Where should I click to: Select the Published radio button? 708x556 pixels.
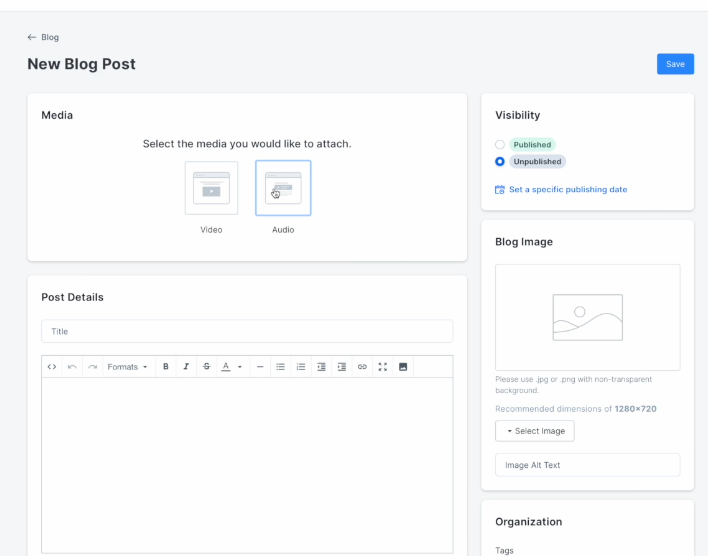[x=500, y=145]
